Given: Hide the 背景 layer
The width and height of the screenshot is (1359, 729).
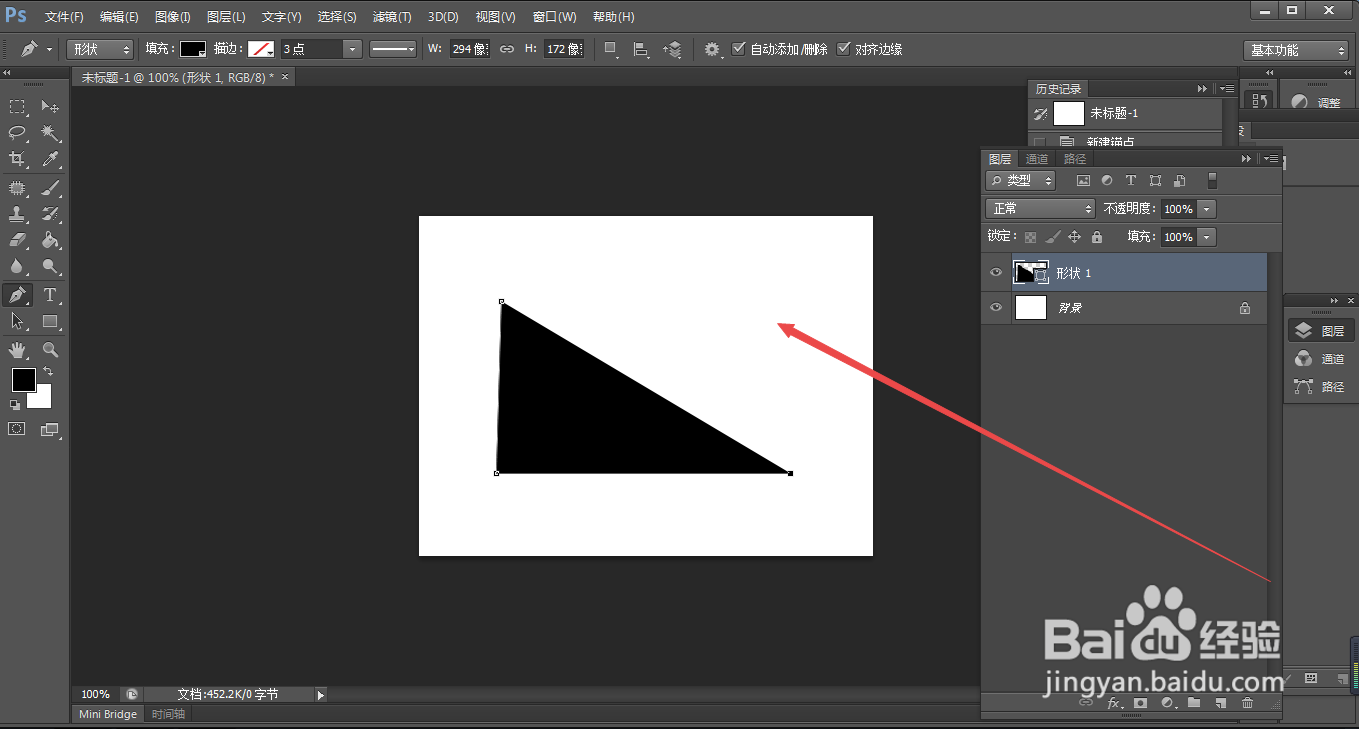Looking at the screenshot, I should click(995, 308).
